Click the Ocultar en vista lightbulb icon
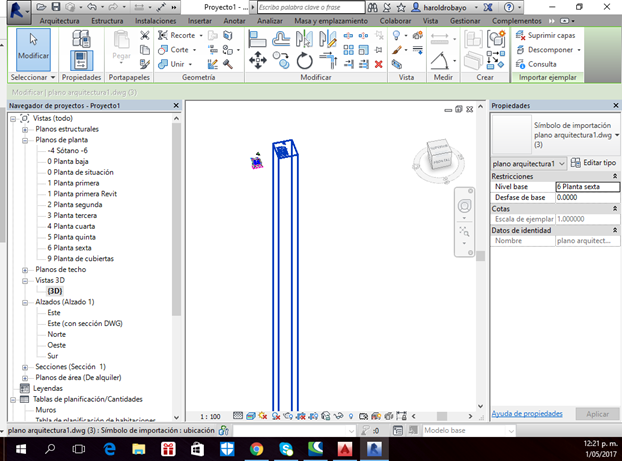 coord(396,35)
